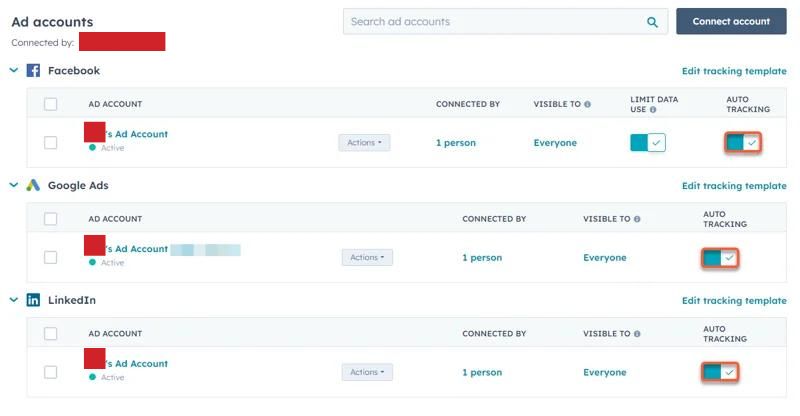Click 1 person link in Google Ads row
The image size is (800, 416).
[482, 258]
